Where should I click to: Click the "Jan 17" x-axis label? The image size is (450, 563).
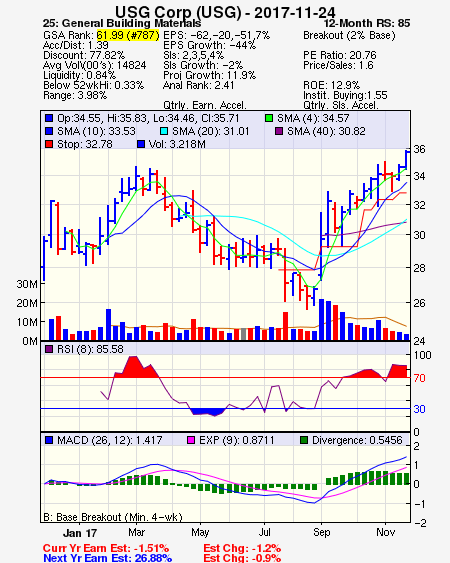[x=80, y=533]
